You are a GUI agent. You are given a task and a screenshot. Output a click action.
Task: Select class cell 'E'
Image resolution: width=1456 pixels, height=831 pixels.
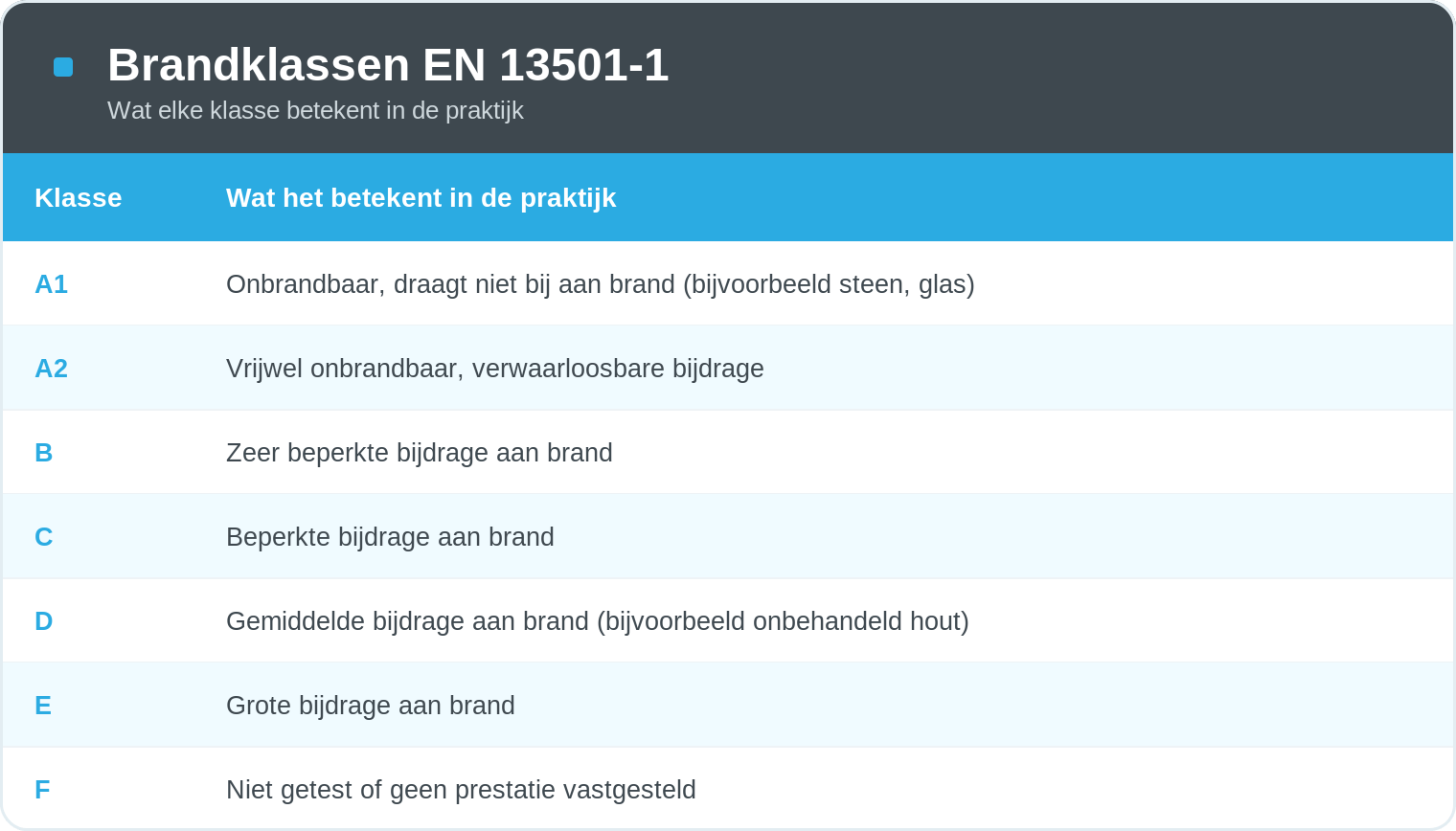[x=43, y=706]
